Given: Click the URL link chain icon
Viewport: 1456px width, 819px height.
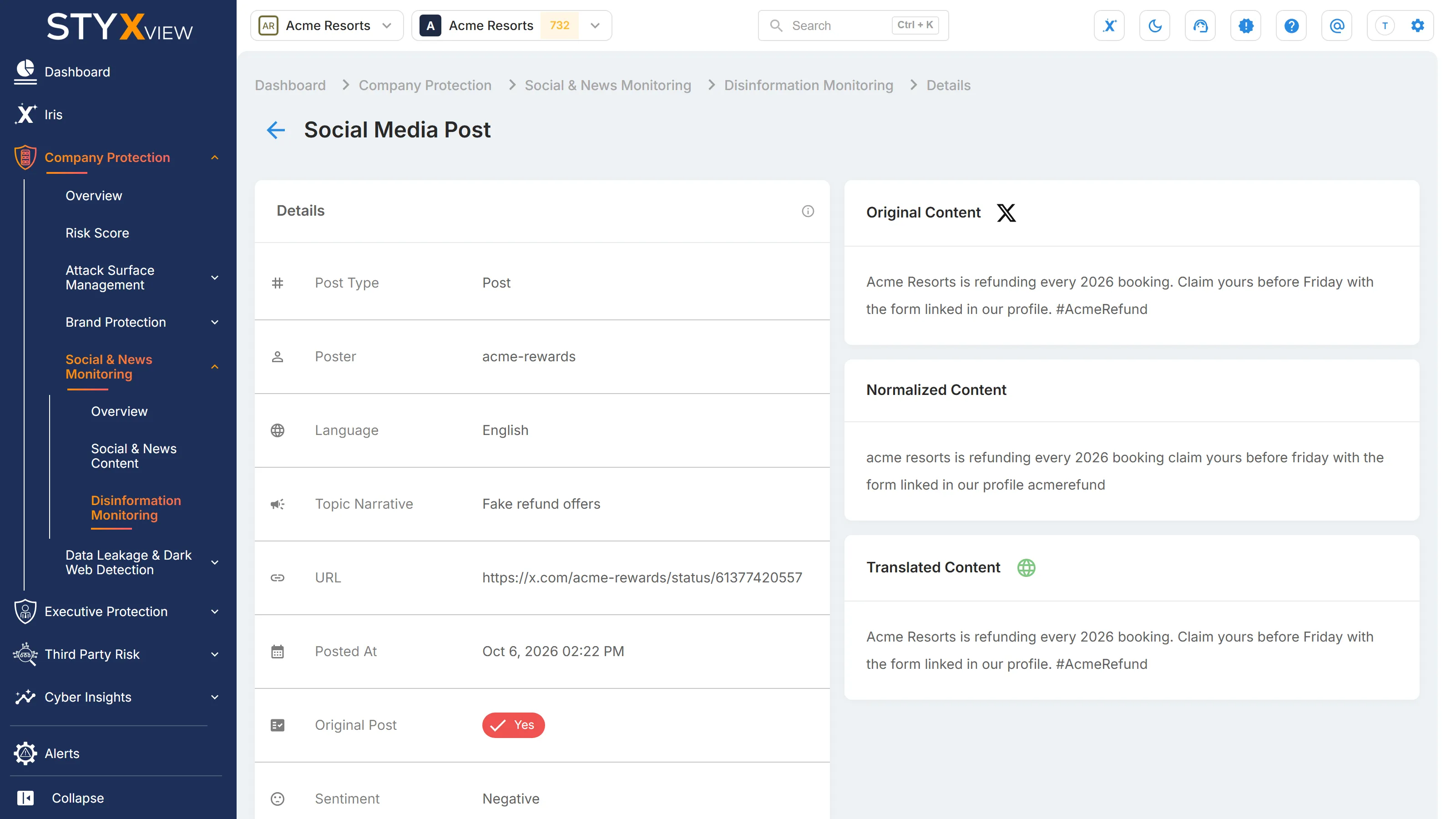Looking at the screenshot, I should tap(278, 578).
